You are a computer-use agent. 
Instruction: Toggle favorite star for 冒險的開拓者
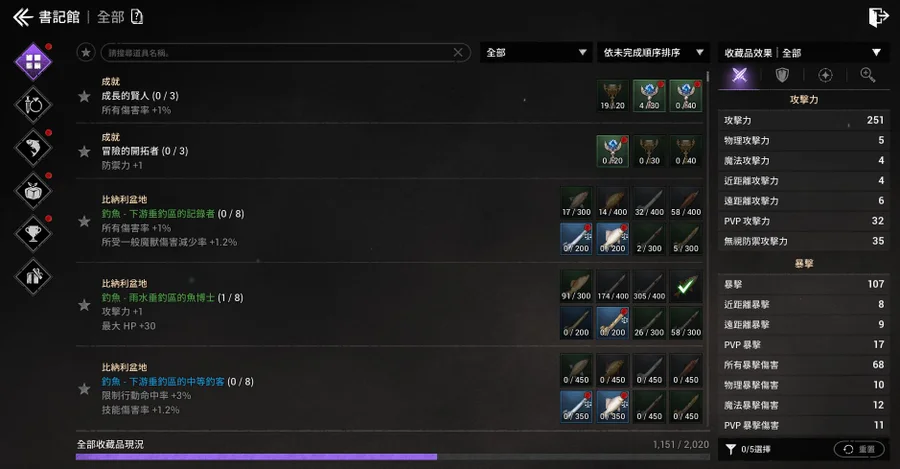point(84,152)
